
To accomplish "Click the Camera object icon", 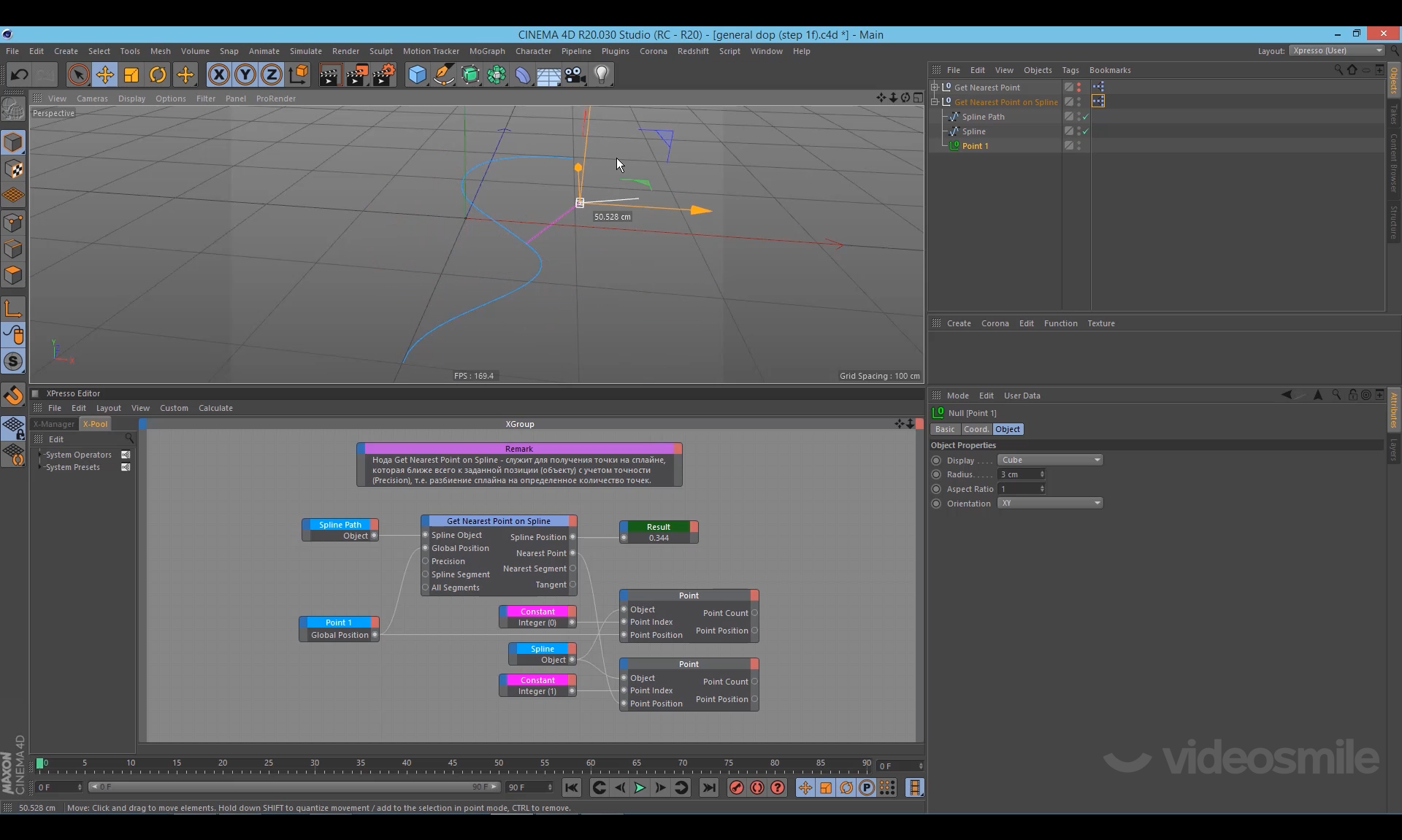I will pos(575,74).
